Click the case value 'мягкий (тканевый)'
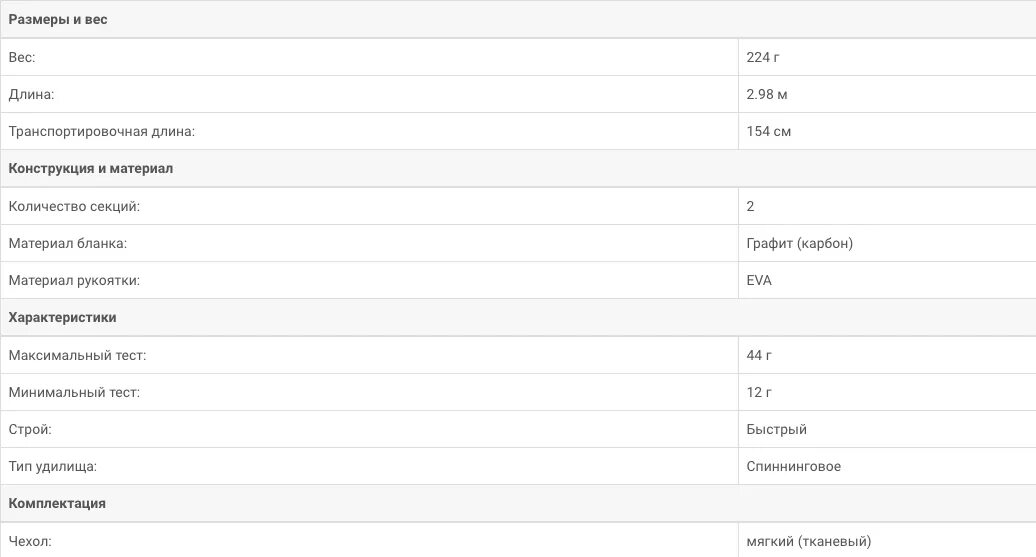The image size is (1036, 557). pos(809,541)
